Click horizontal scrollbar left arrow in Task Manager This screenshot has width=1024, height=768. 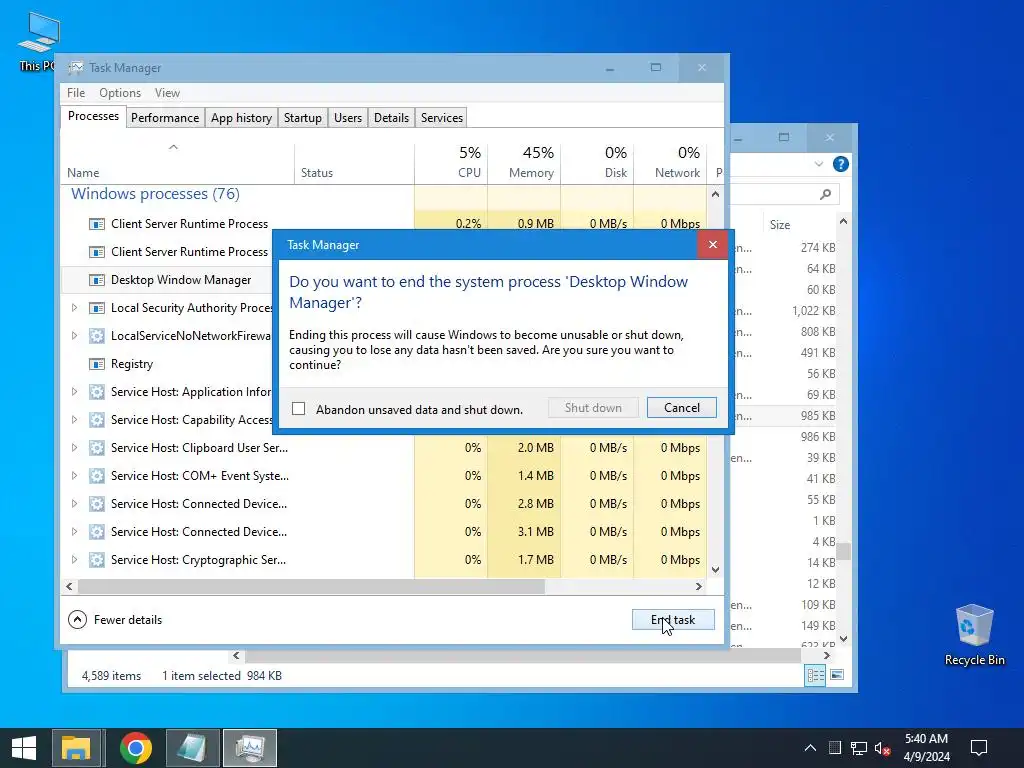(x=69, y=586)
